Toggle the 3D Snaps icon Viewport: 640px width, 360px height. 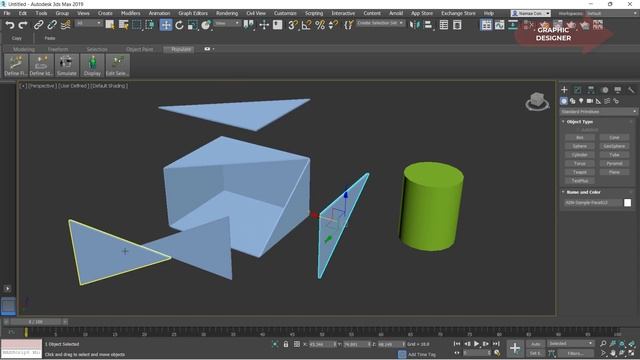pos(293,25)
